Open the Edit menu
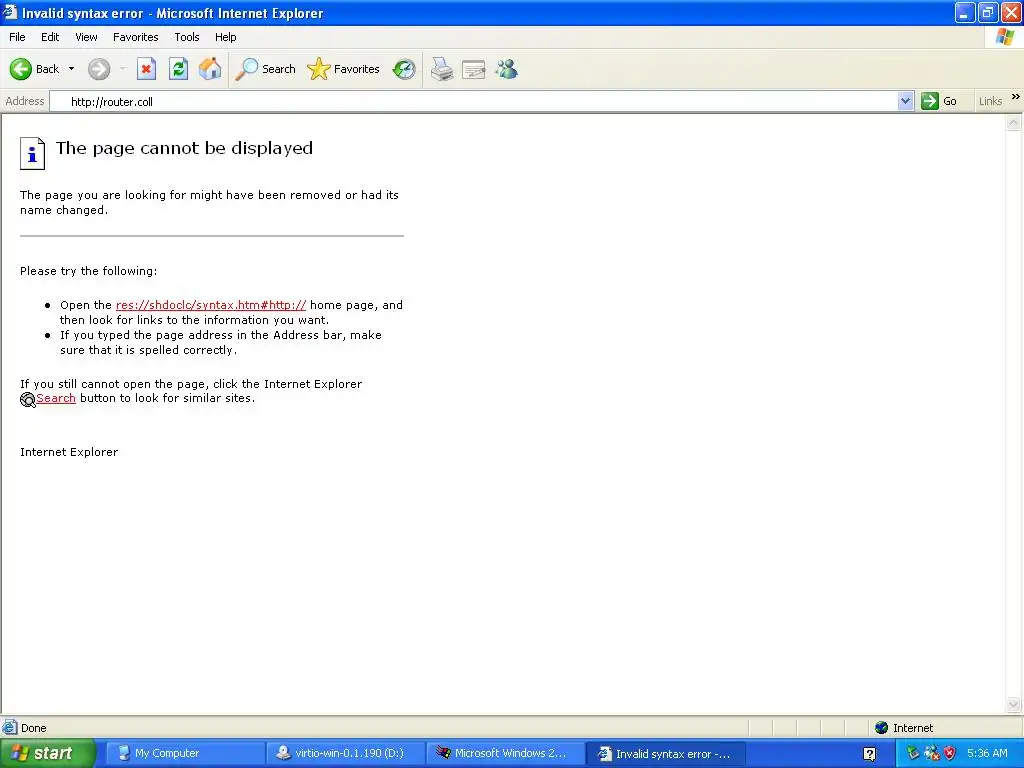 click(x=50, y=37)
